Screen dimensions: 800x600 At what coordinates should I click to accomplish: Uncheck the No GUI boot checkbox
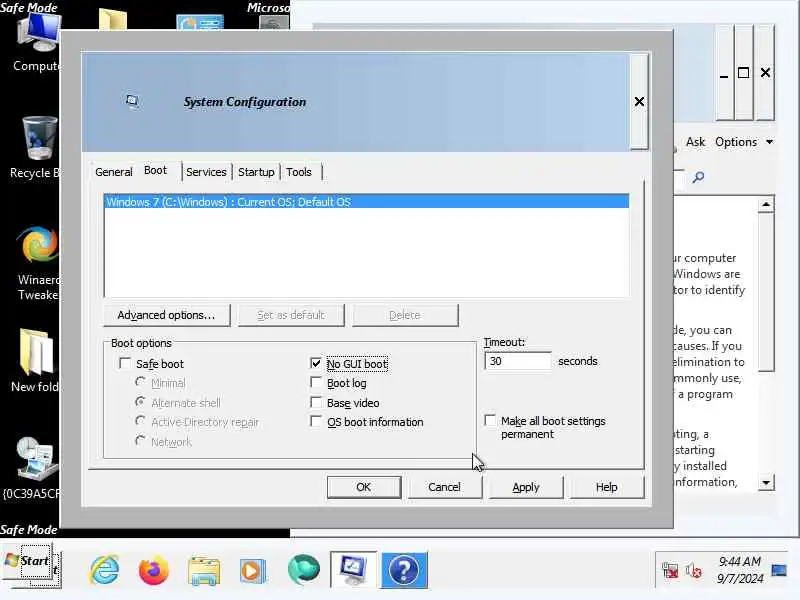tap(316, 363)
